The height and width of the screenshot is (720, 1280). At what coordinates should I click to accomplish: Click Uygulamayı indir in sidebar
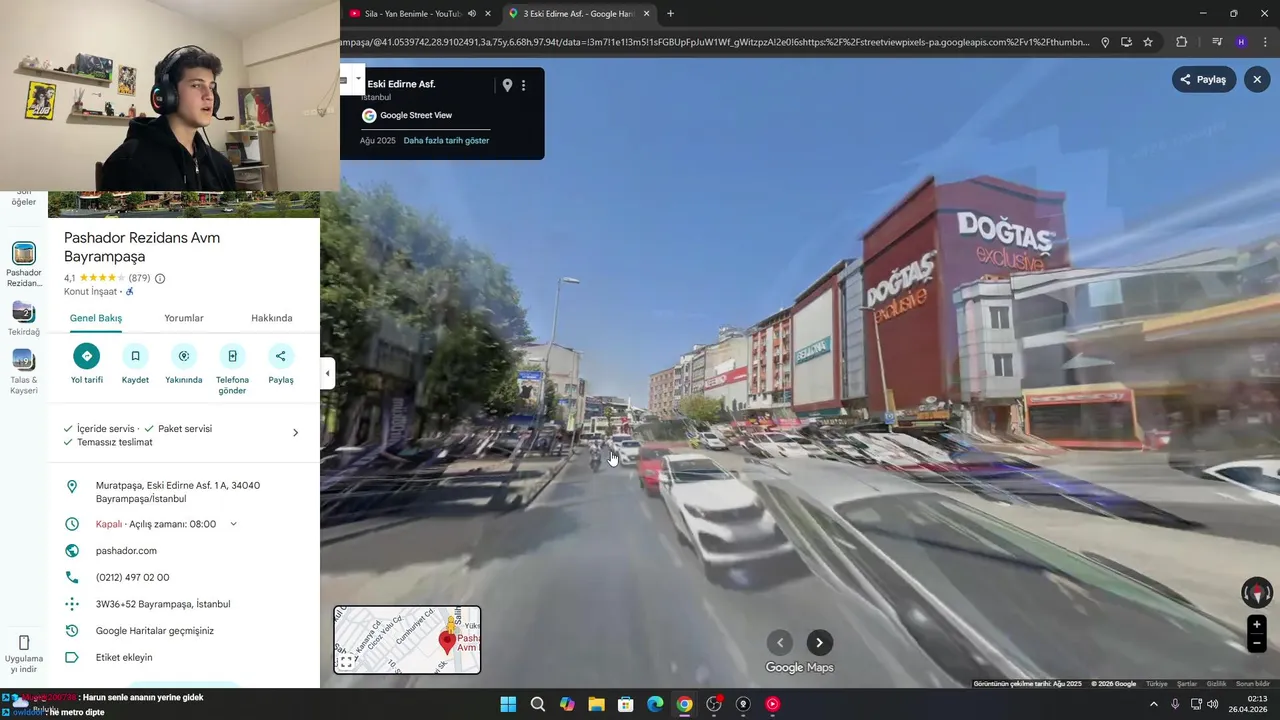24,654
